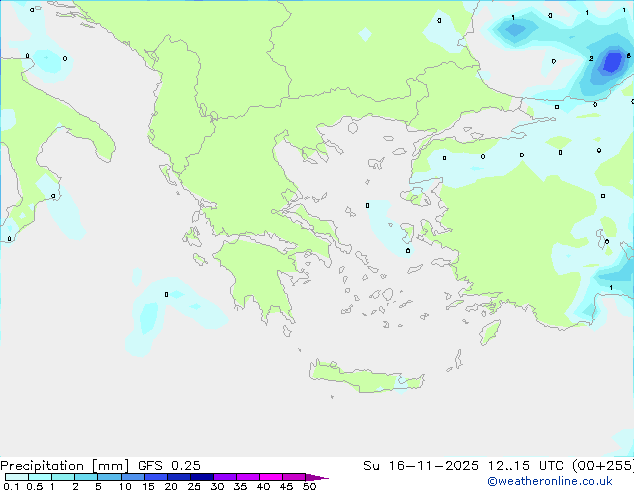Click the '50' legend scale label
634x490 pixels.
point(309,486)
